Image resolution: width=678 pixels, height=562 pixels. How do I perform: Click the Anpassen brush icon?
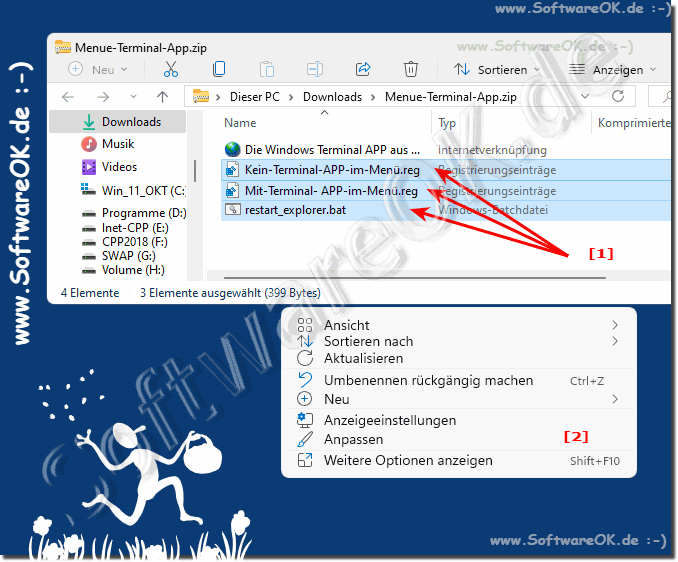(x=305, y=439)
